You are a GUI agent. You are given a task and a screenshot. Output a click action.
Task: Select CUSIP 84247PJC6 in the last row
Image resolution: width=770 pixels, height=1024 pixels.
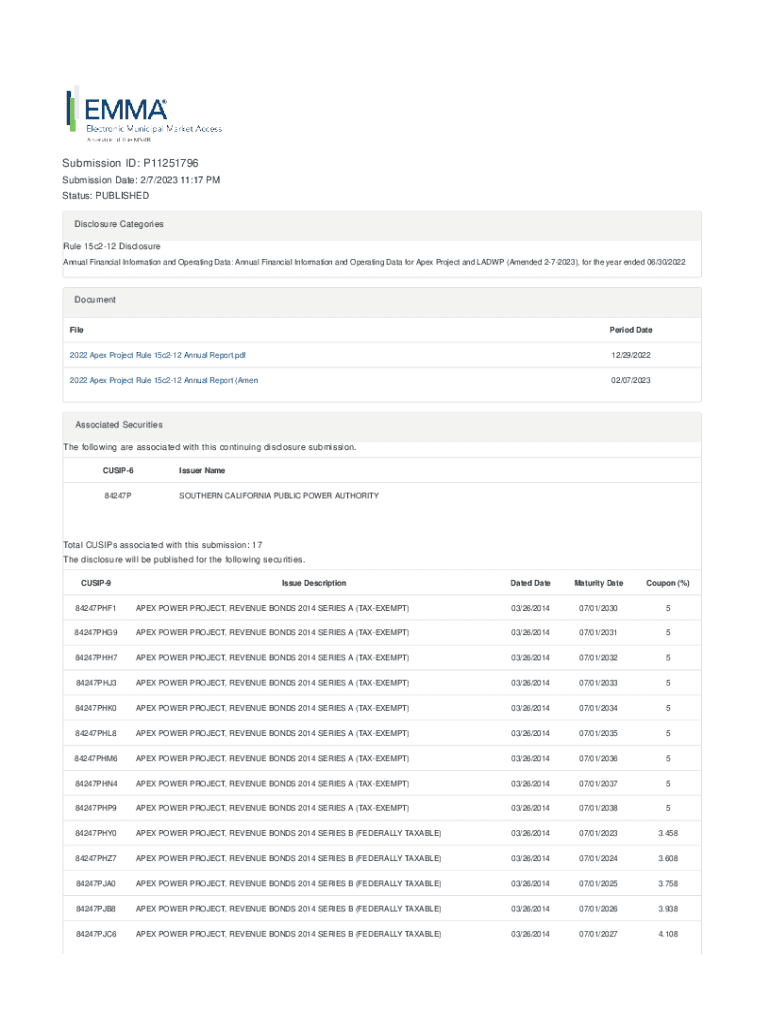pos(96,933)
